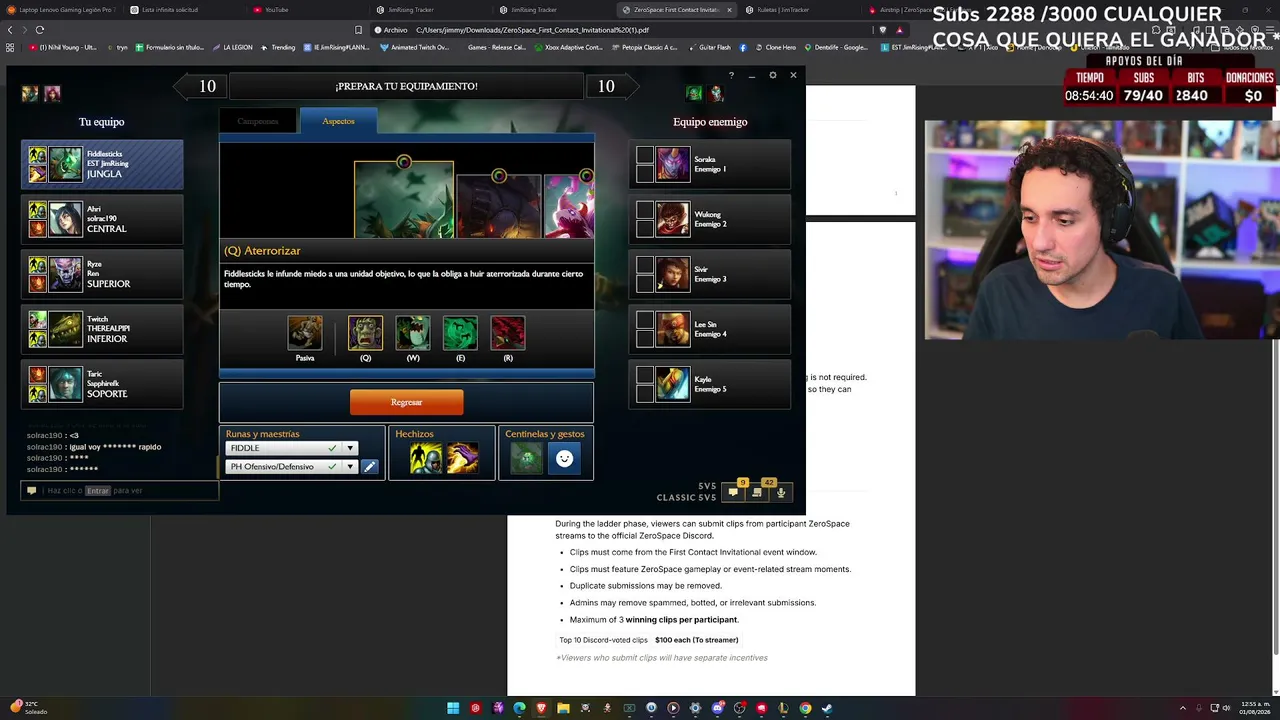Viewport: 1280px width, 720px height.
Task: Open the ward skin selector under Centinelas
Action: coord(526,458)
